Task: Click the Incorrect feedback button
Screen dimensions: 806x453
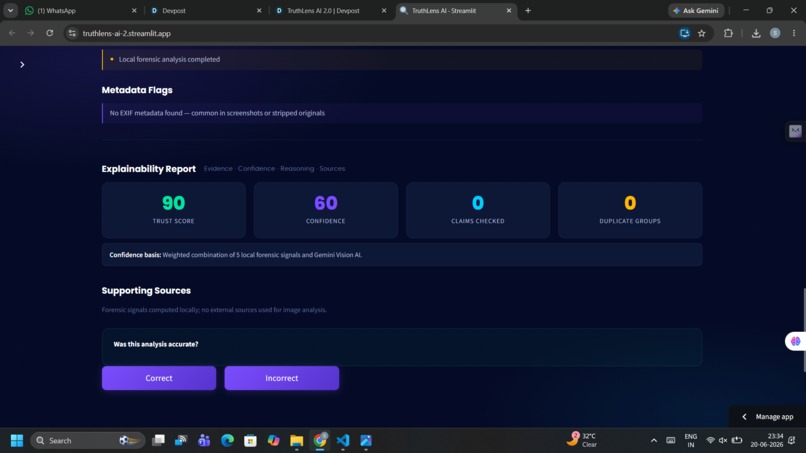Action: tap(282, 378)
